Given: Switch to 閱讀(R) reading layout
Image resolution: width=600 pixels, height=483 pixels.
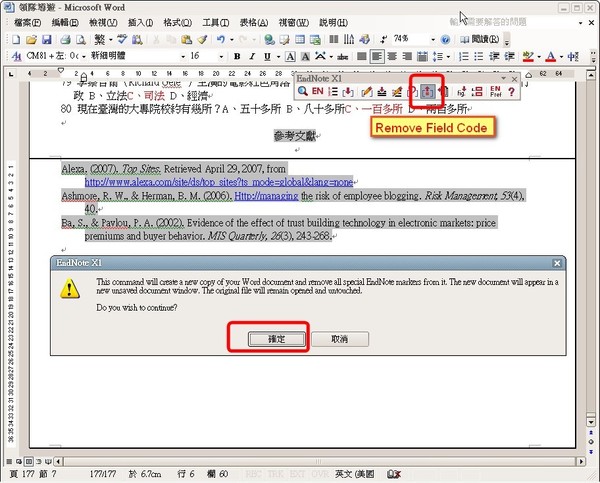Looking at the screenshot, I should coord(480,39).
